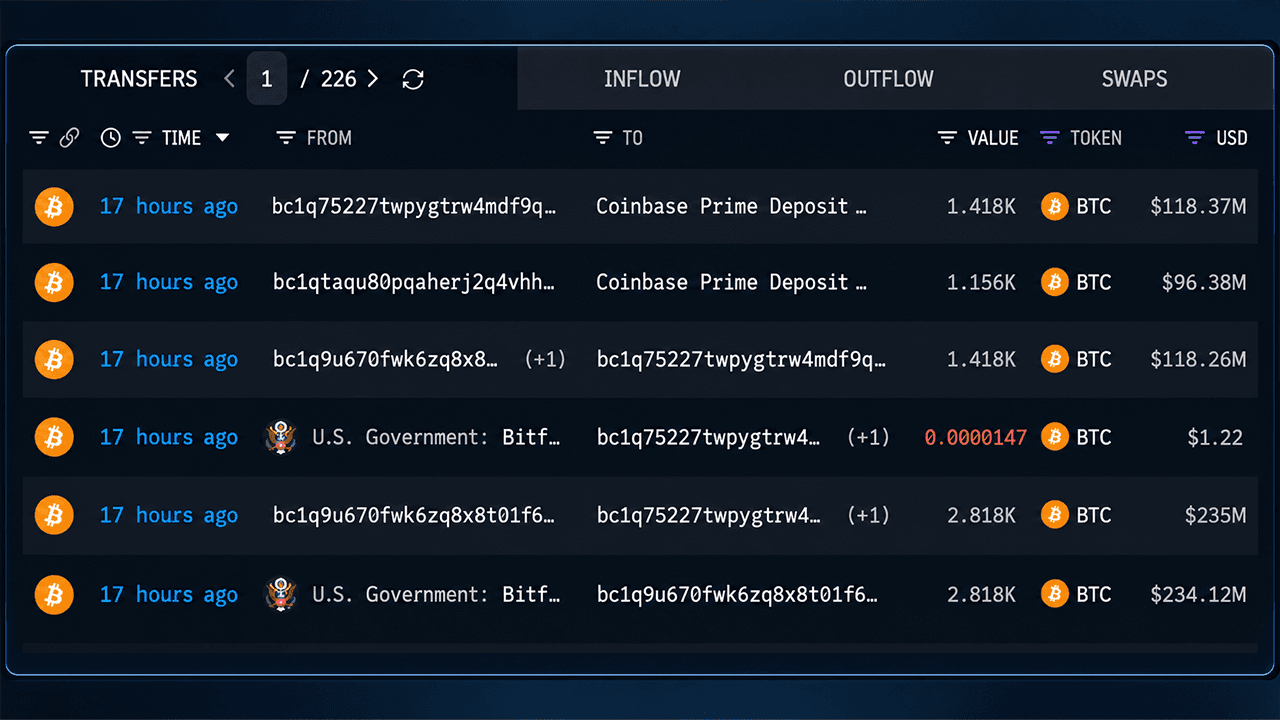Open the purple TOKEN filter icon

pos(1049,138)
